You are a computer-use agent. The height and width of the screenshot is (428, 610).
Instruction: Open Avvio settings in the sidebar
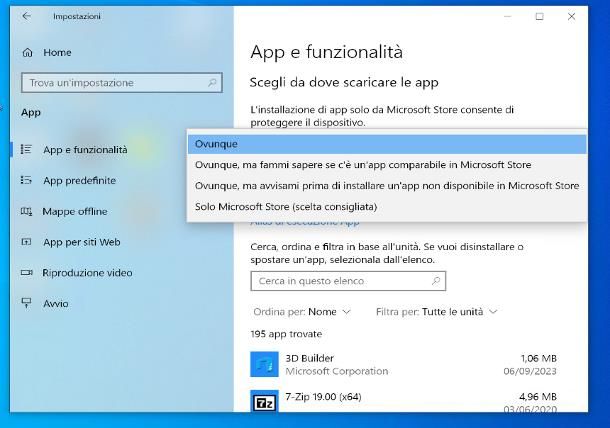[56, 303]
